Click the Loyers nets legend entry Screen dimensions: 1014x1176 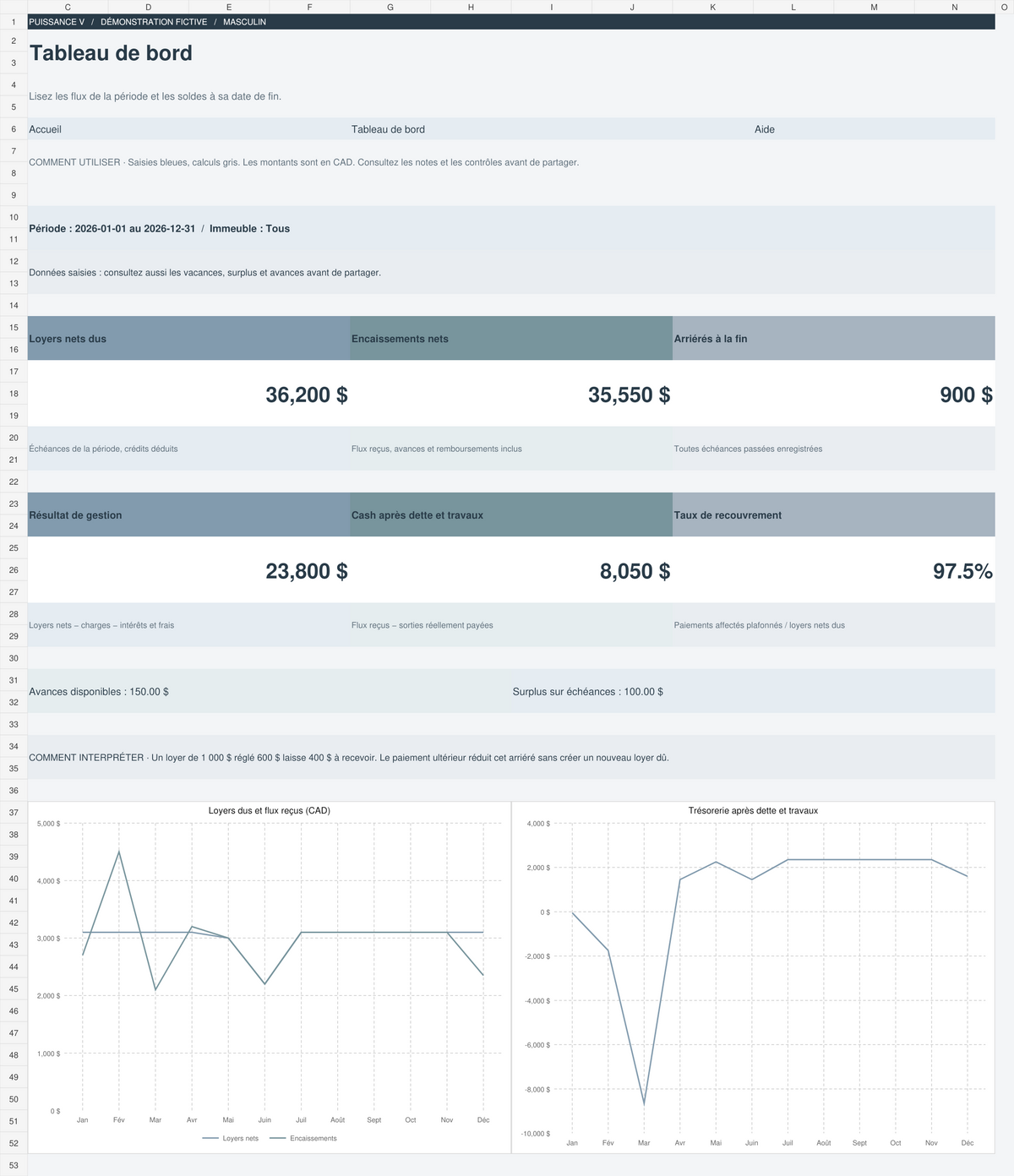pos(231,1138)
